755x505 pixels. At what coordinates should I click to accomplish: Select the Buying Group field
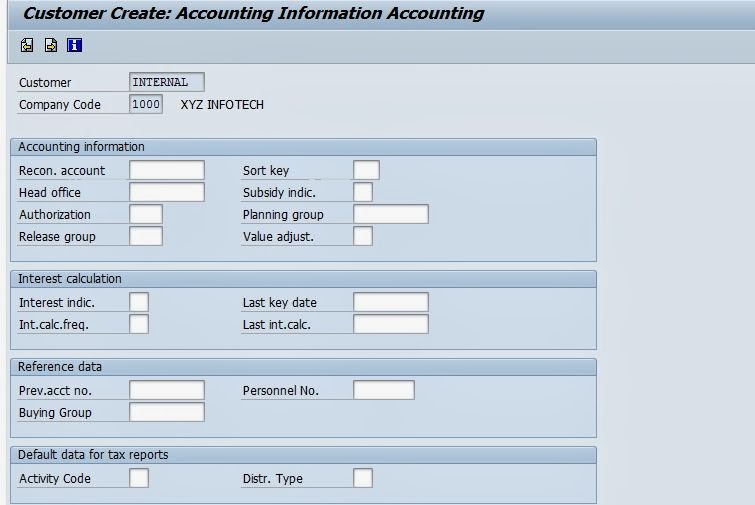click(x=167, y=412)
